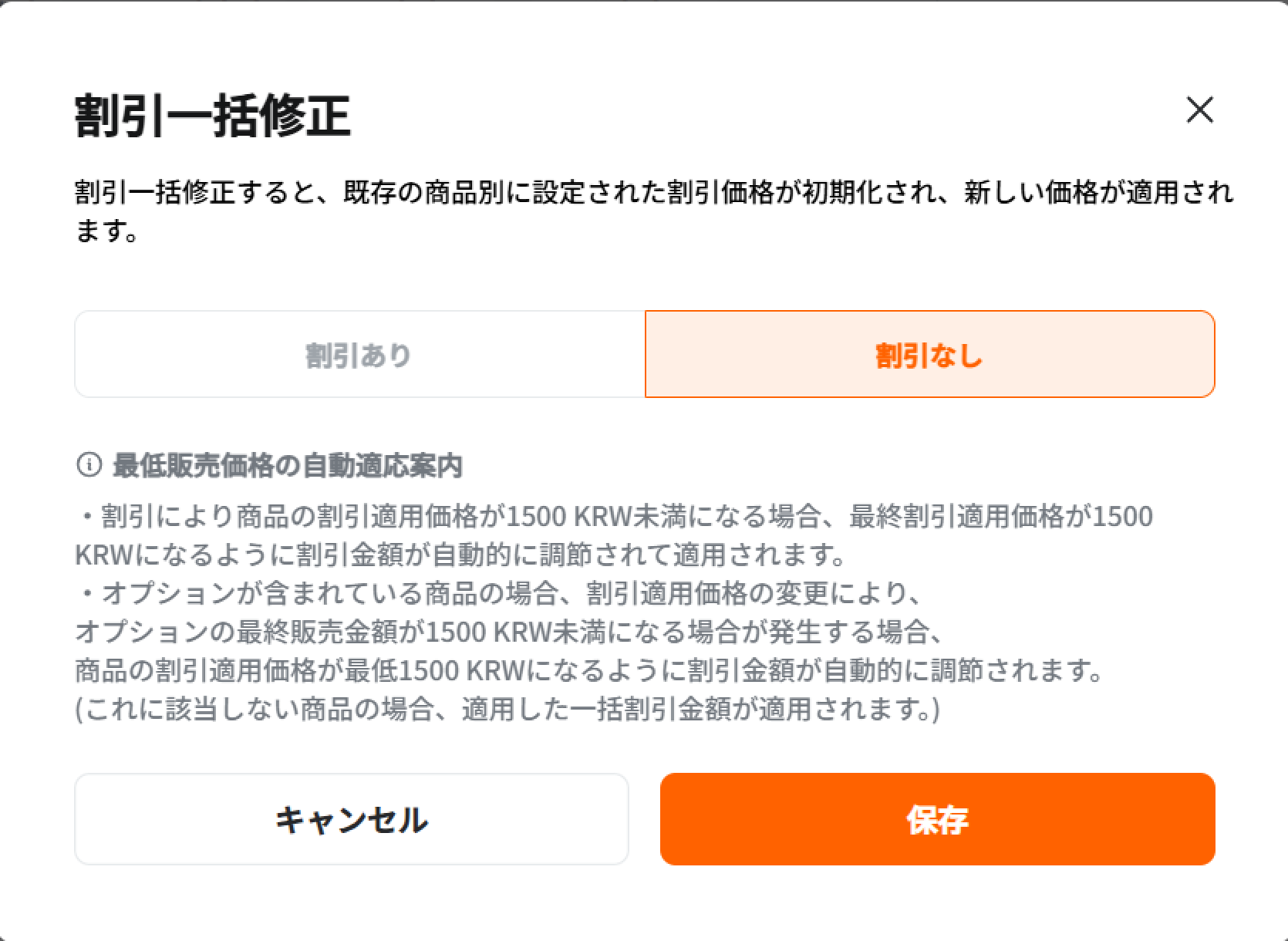This screenshot has width=1288, height=941.
Task: Click the bullet marker before 割引により商品の
Action: click(87, 516)
